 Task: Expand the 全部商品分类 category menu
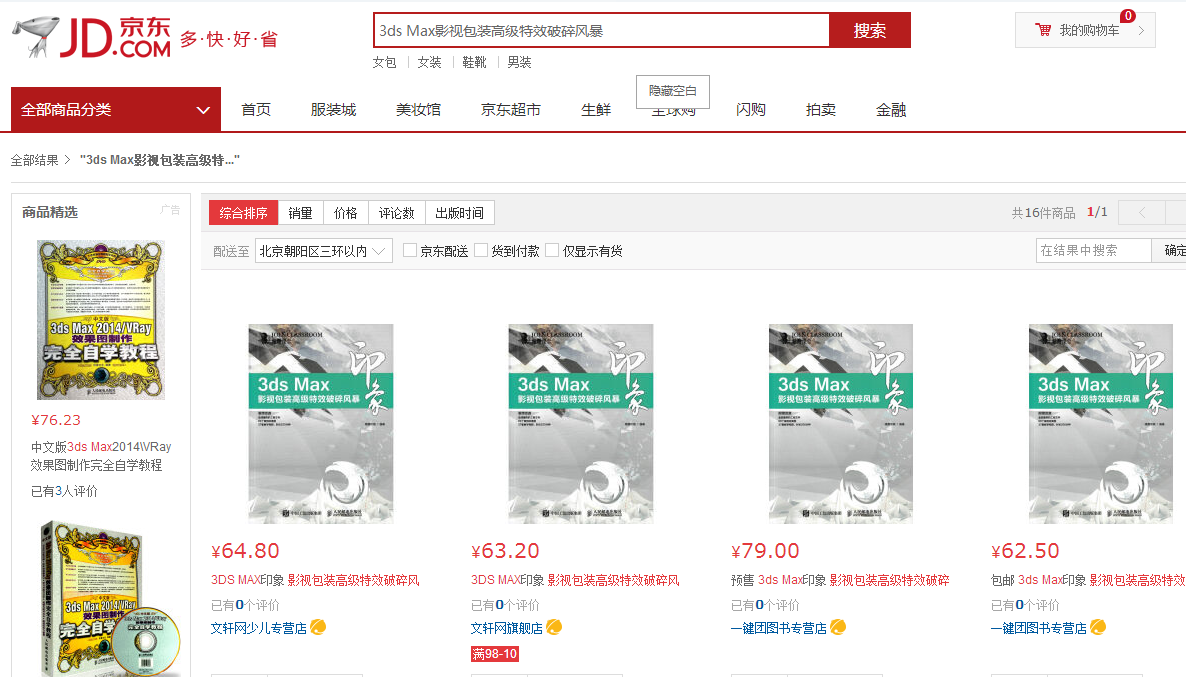pyautogui.click(x=116, y=110)
